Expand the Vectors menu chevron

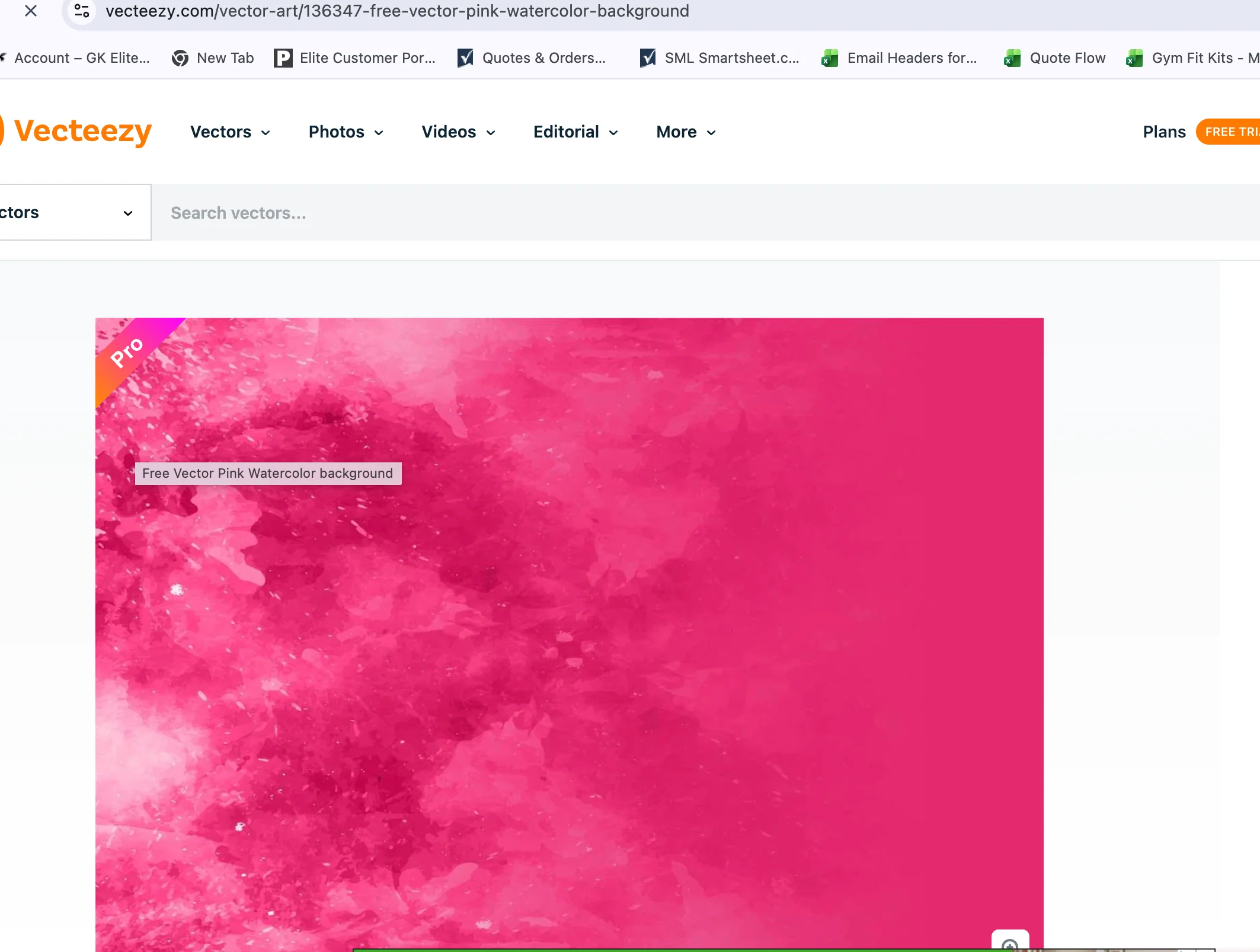(x=266, y=133)
